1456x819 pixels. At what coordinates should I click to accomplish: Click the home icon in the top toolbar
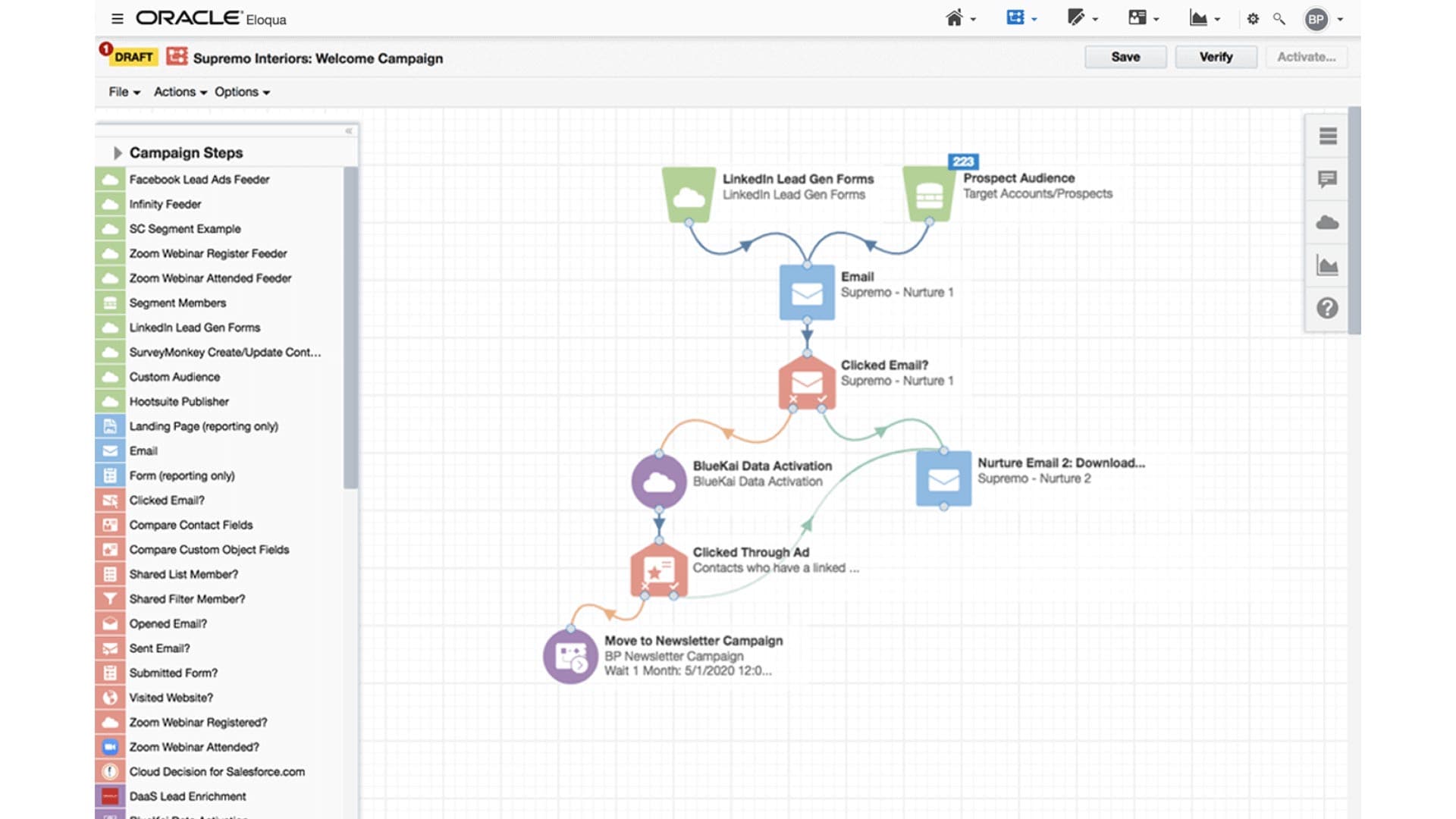(x=954, y=17)
